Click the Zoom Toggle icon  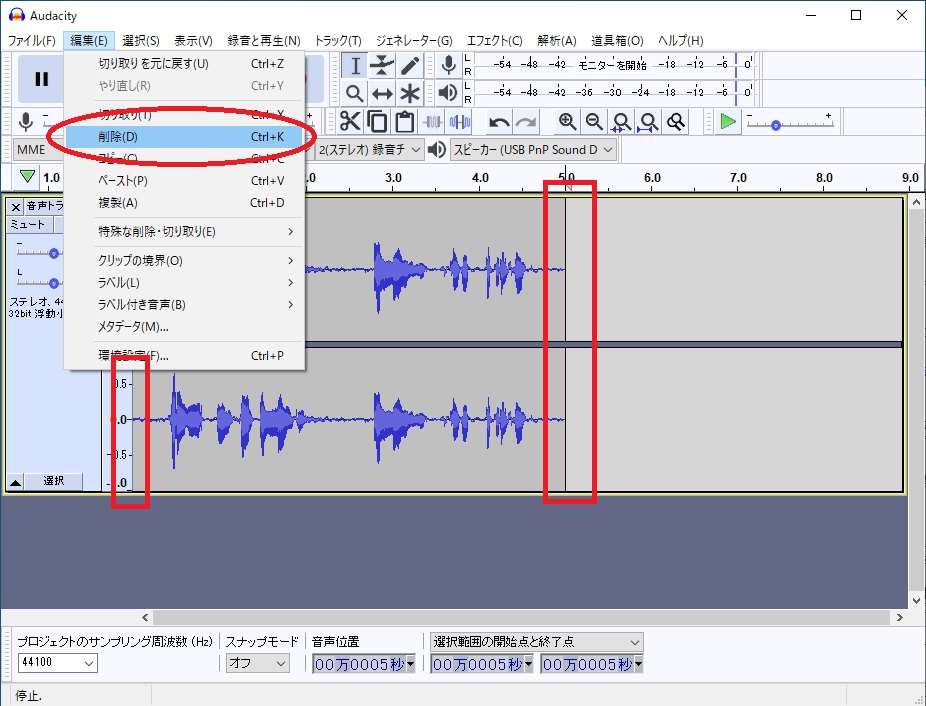tap(676, 122)
